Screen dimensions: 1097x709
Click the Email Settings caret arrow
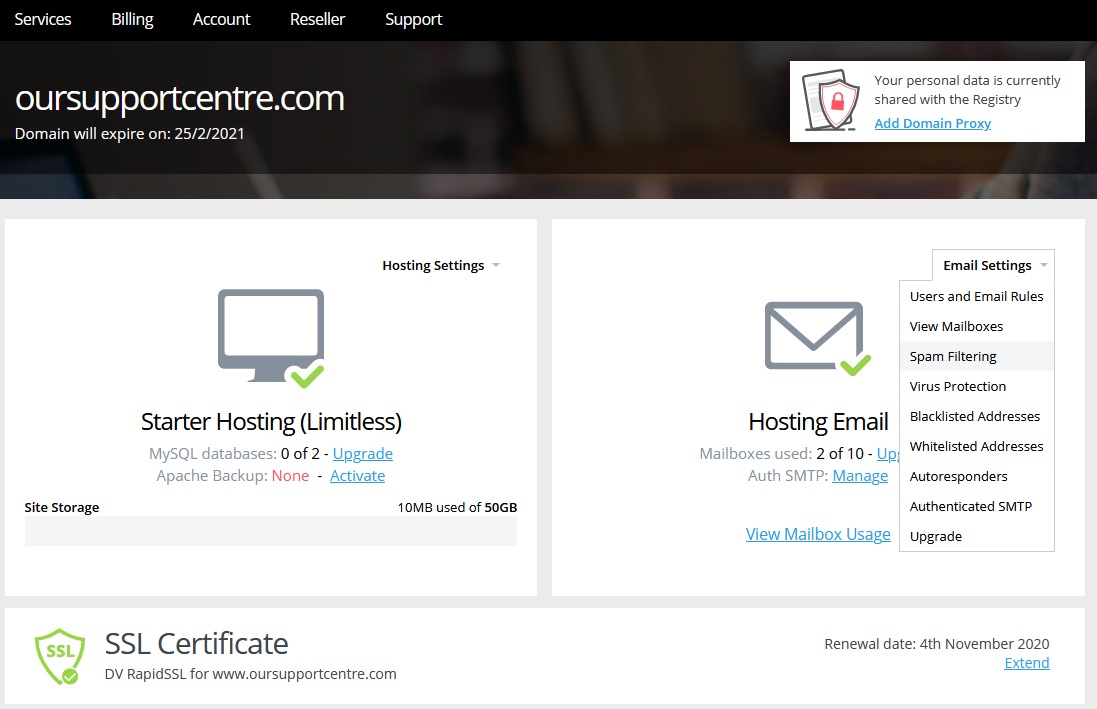click(1046, 265)
